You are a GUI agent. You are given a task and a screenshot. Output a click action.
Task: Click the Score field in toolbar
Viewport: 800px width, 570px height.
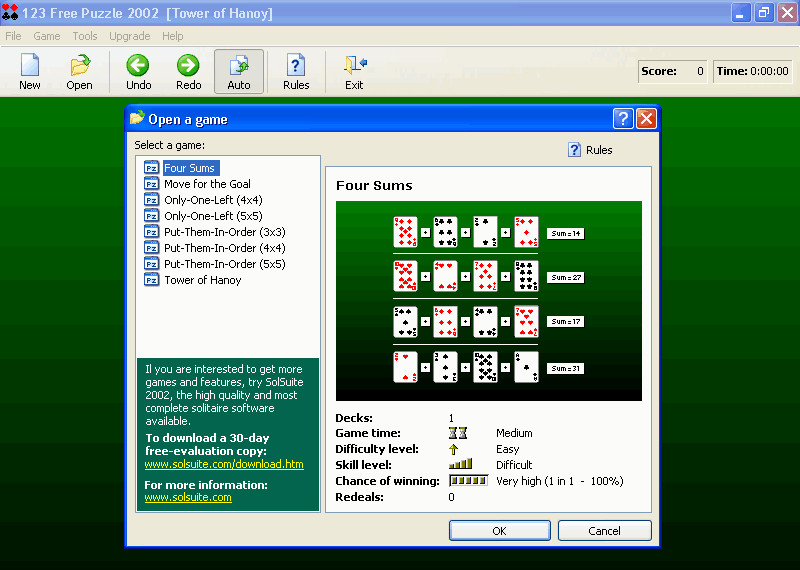(x=672, y=71)
